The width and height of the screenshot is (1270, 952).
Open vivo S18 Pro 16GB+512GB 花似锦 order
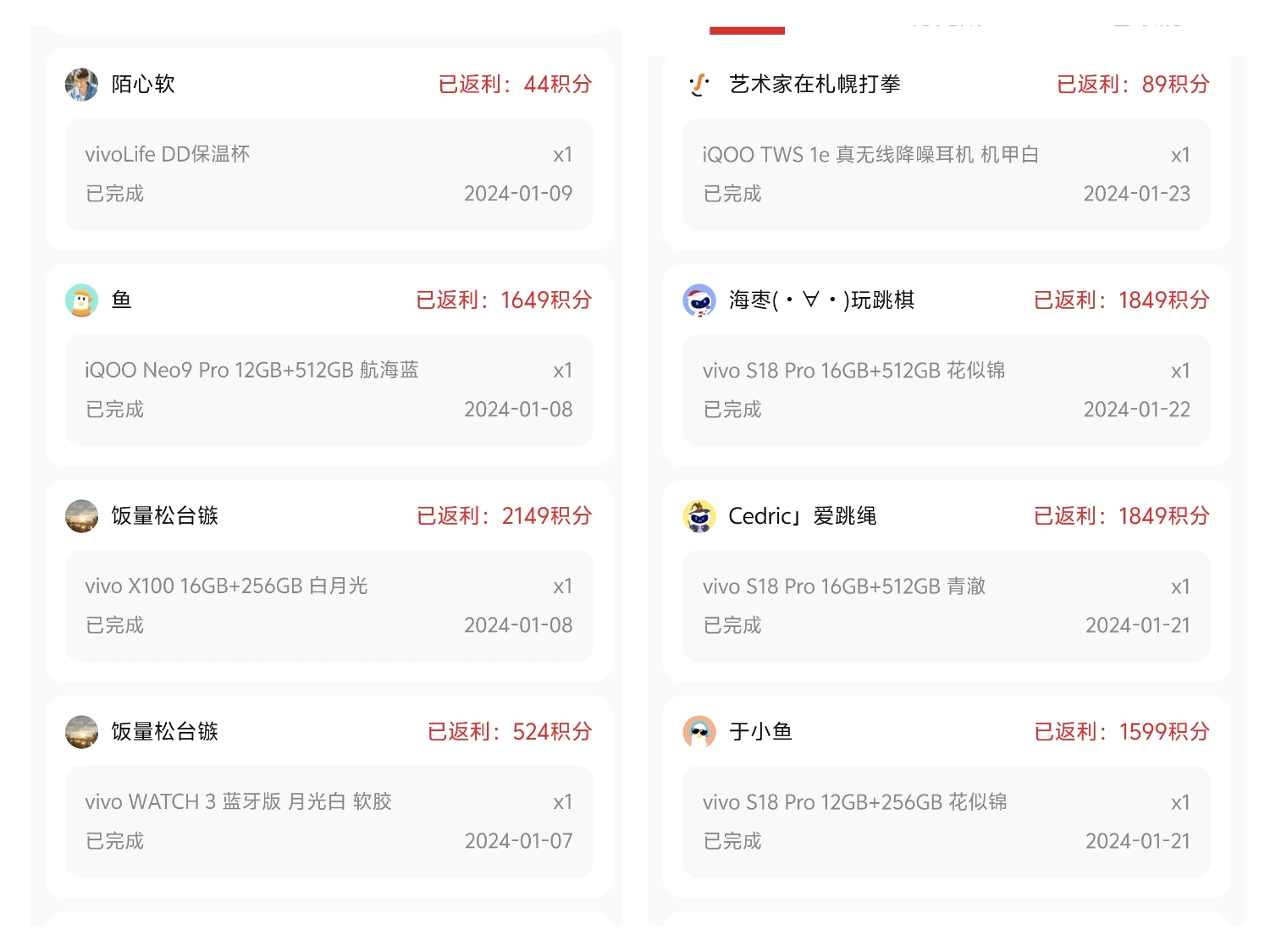[x=947, y=390]
